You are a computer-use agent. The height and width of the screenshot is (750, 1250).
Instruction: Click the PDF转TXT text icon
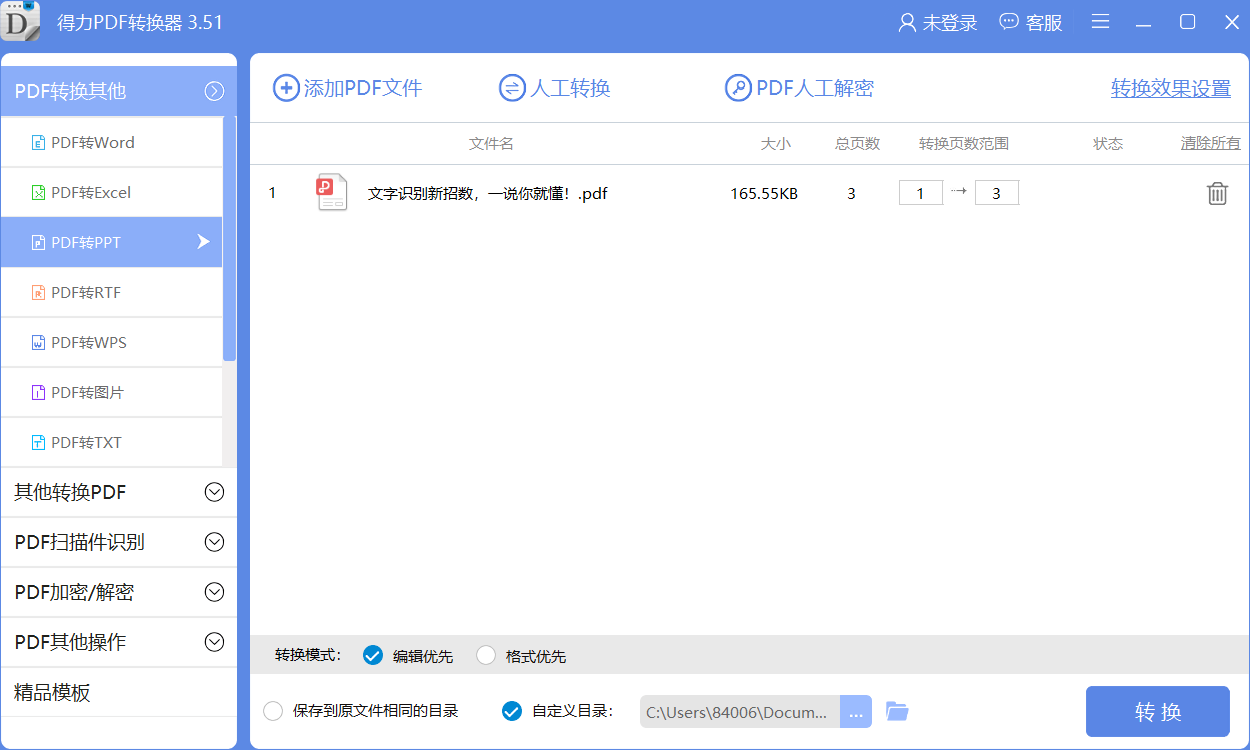coord(39,442)
